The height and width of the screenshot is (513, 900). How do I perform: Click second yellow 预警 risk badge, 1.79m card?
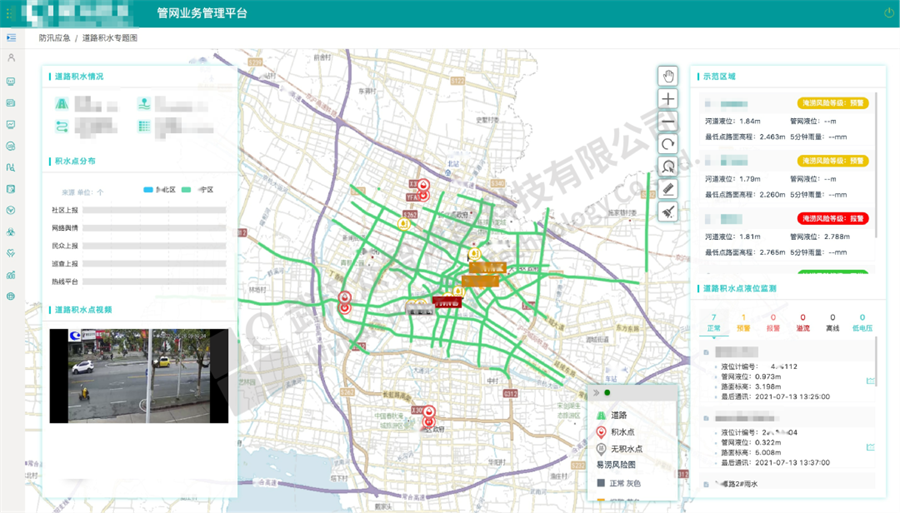(833, 161)
